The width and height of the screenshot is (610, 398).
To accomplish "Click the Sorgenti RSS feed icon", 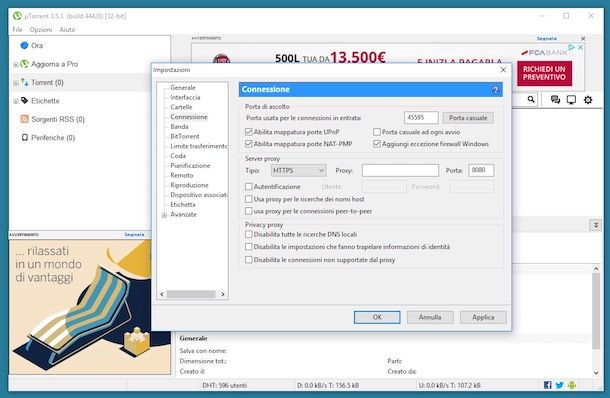I will (25, 119).
